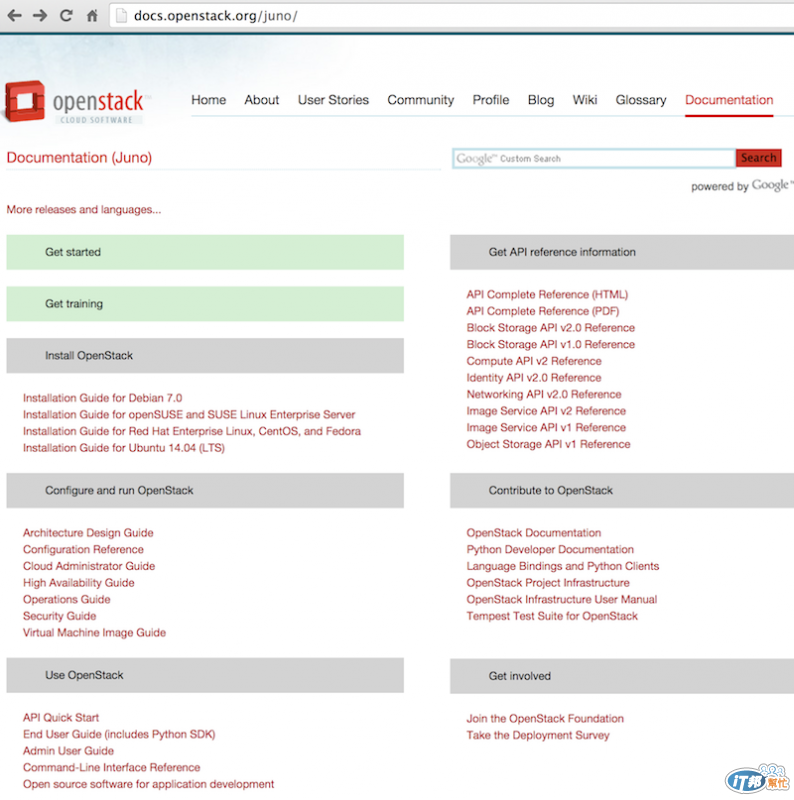Viewport: 794px width, 800px height.
Task: Expand the Get started section
Action: tap(205, 252)
